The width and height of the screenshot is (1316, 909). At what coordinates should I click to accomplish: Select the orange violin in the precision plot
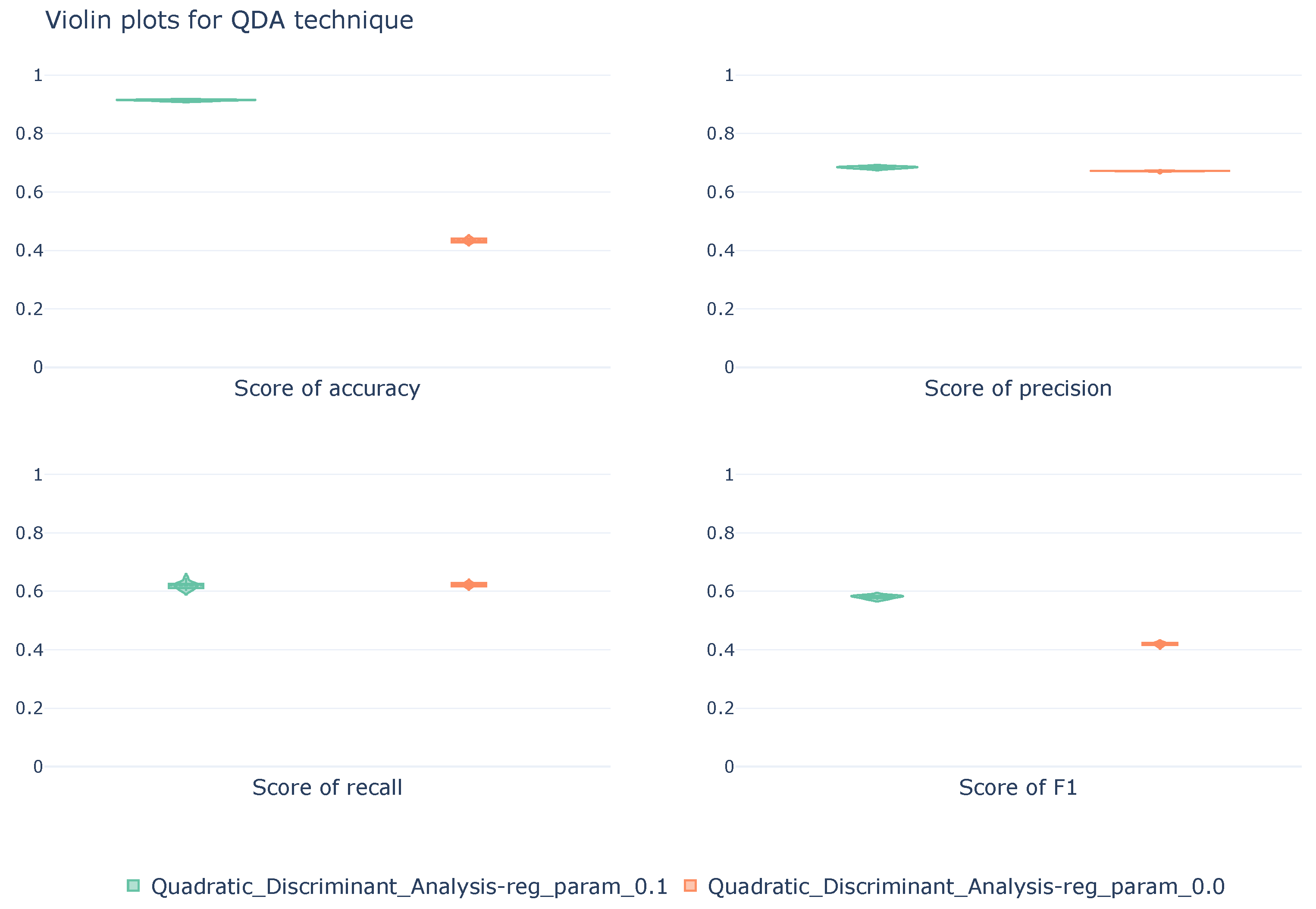pyautogui.click(x=1159, y=171)
